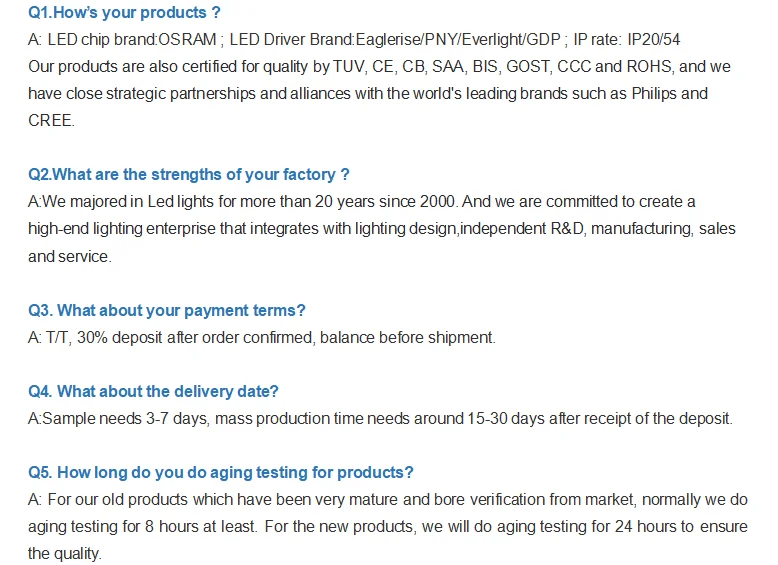Click the Q4 delivery date heading
The width and height of the screenshot is (778, 565).
coord(153,391)
